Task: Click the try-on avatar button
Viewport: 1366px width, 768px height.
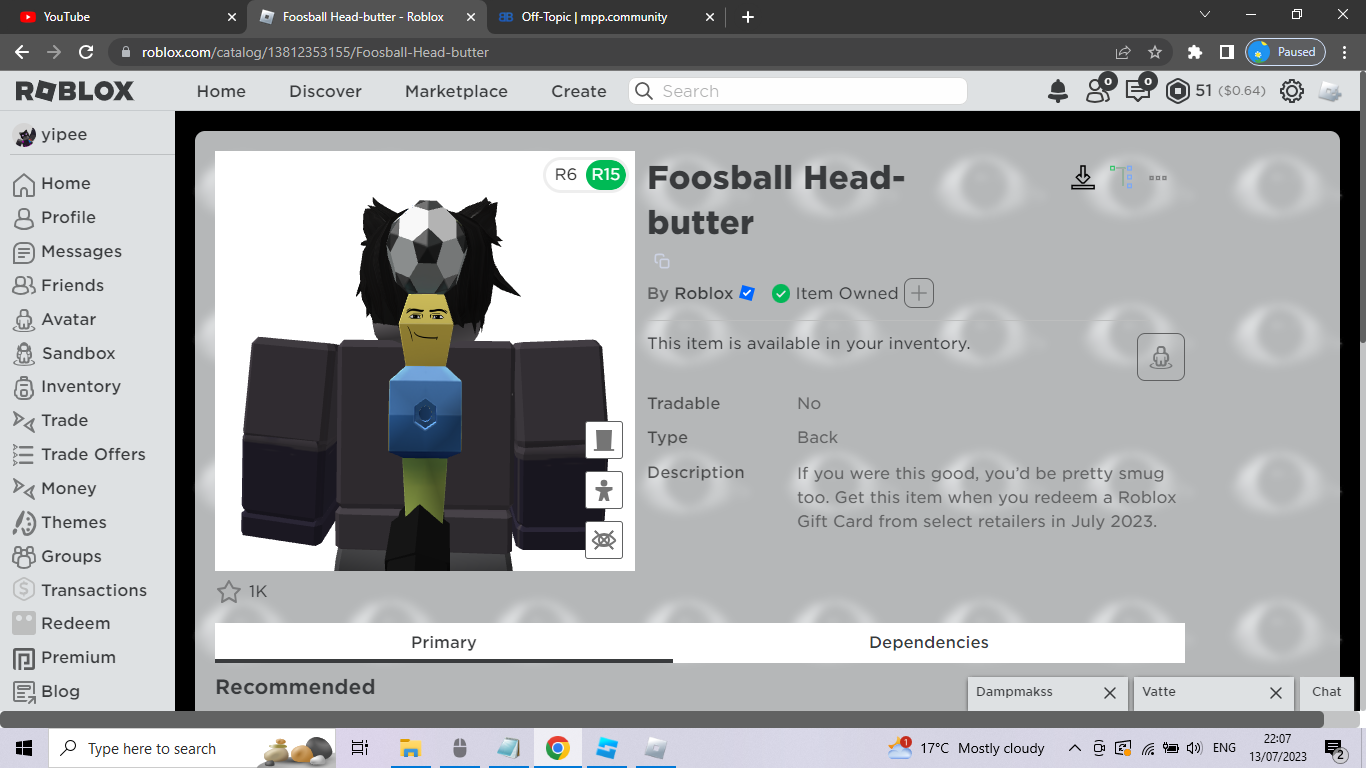Action: [x=1161, y=357]
